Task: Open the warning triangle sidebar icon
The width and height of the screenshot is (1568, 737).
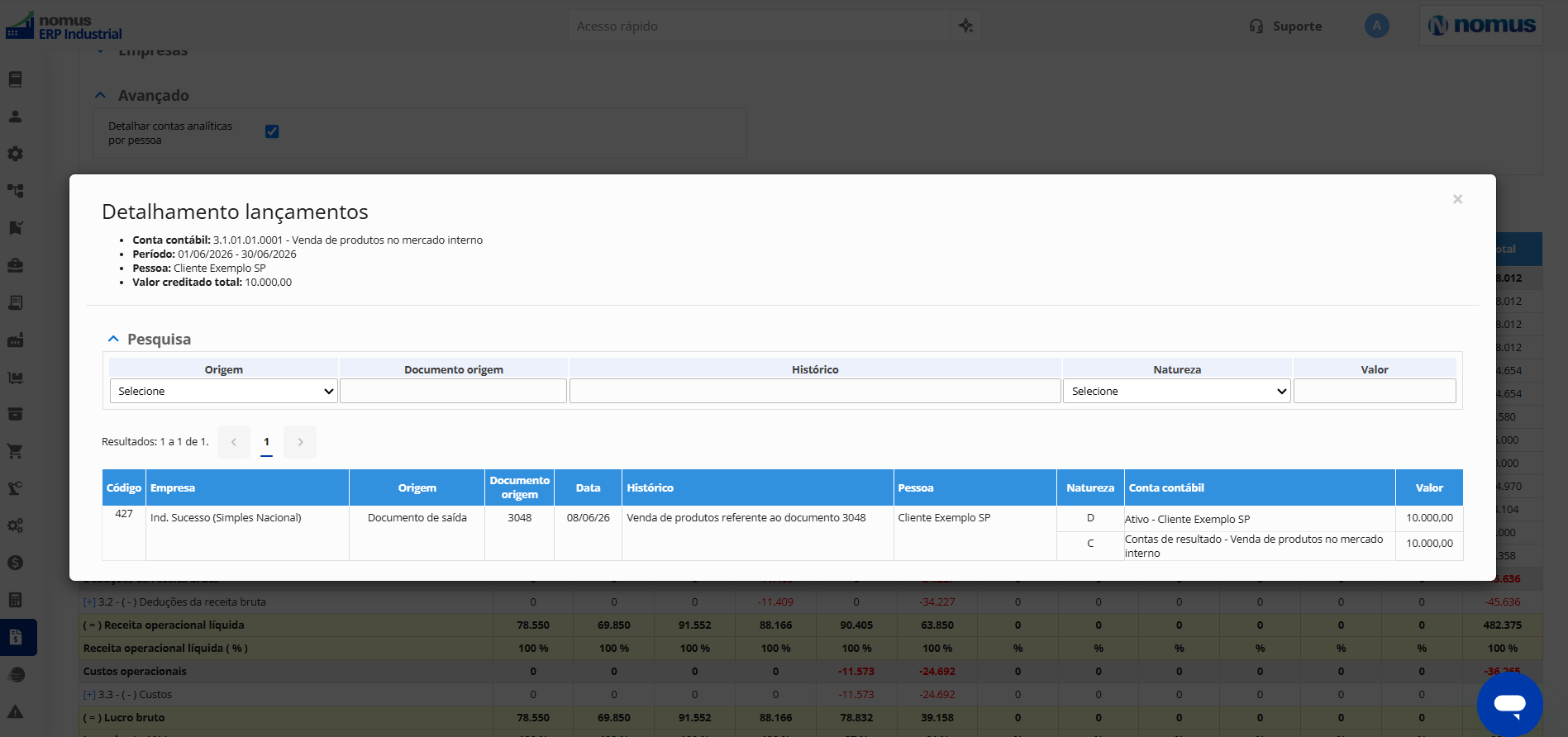Action: pos(15,711)
